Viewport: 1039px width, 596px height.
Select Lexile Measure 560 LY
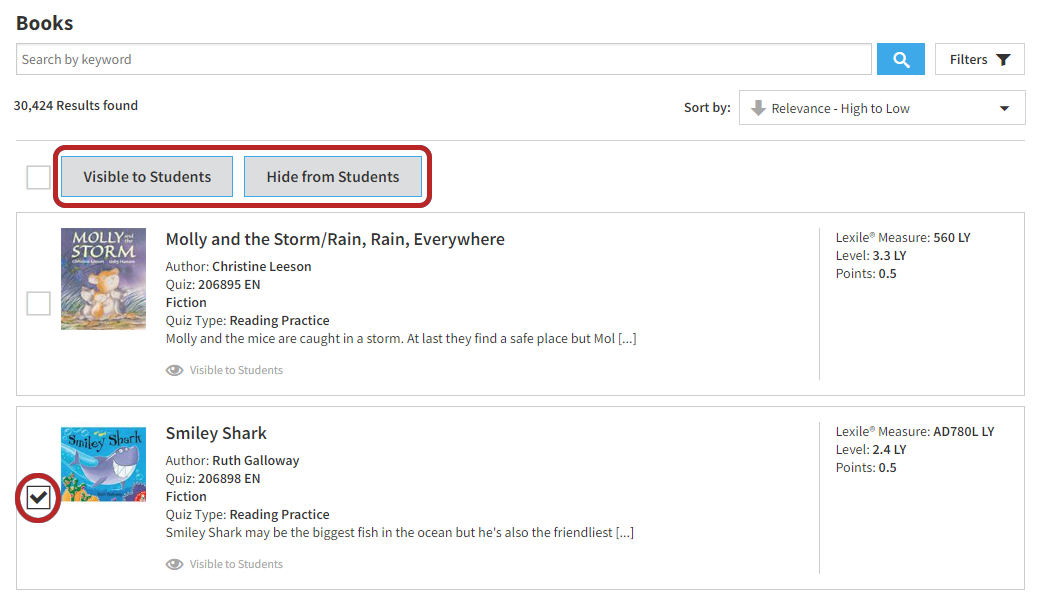click(x=952, y=237)
